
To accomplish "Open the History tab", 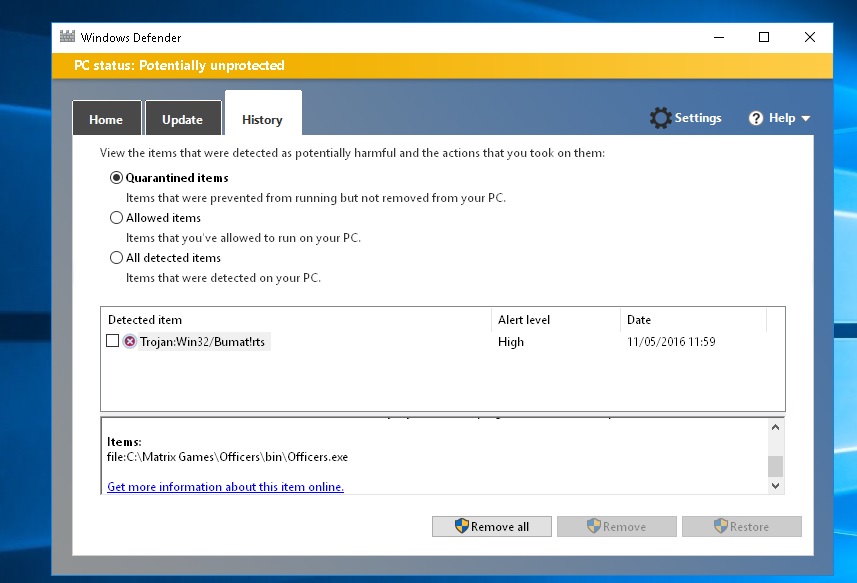I will click(263, 114).
